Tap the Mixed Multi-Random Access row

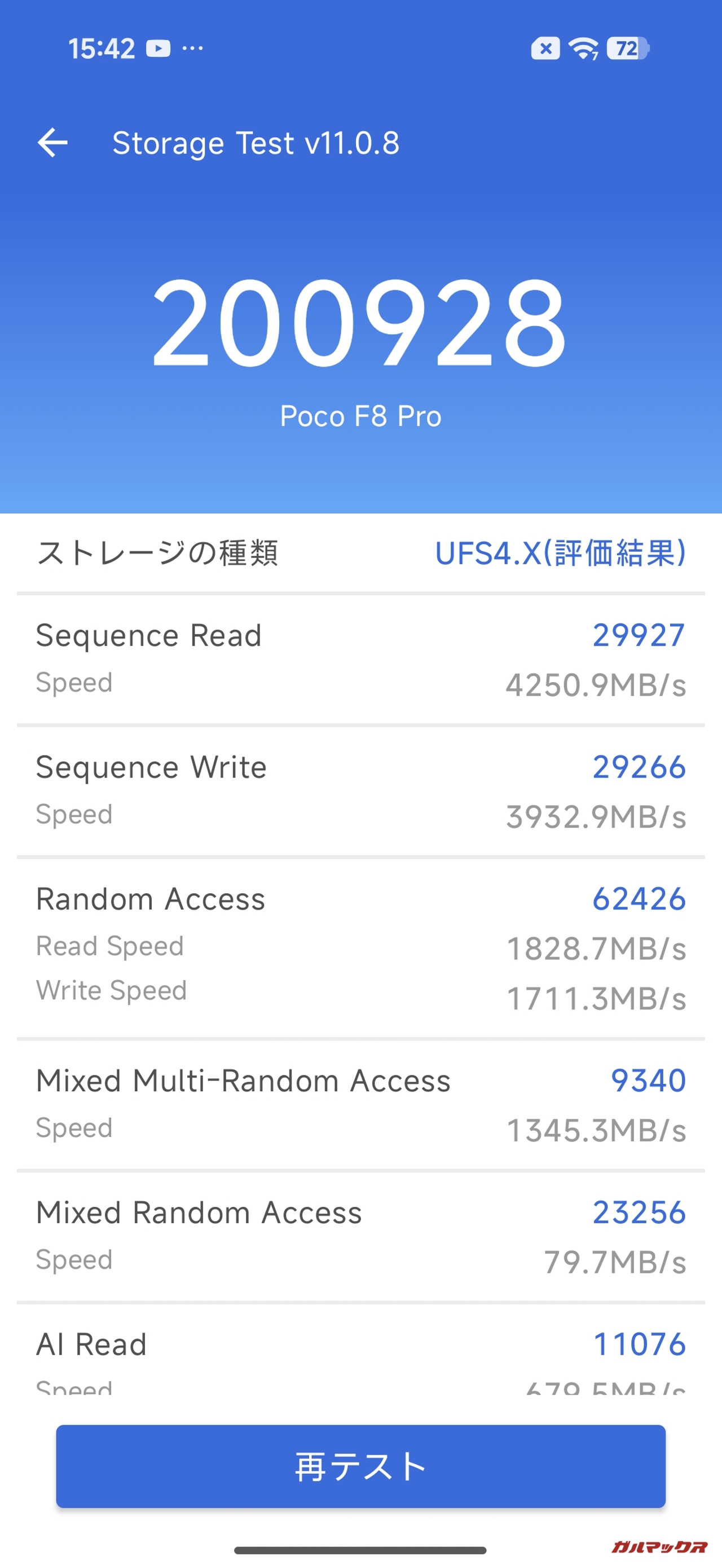click(360, 1104)
